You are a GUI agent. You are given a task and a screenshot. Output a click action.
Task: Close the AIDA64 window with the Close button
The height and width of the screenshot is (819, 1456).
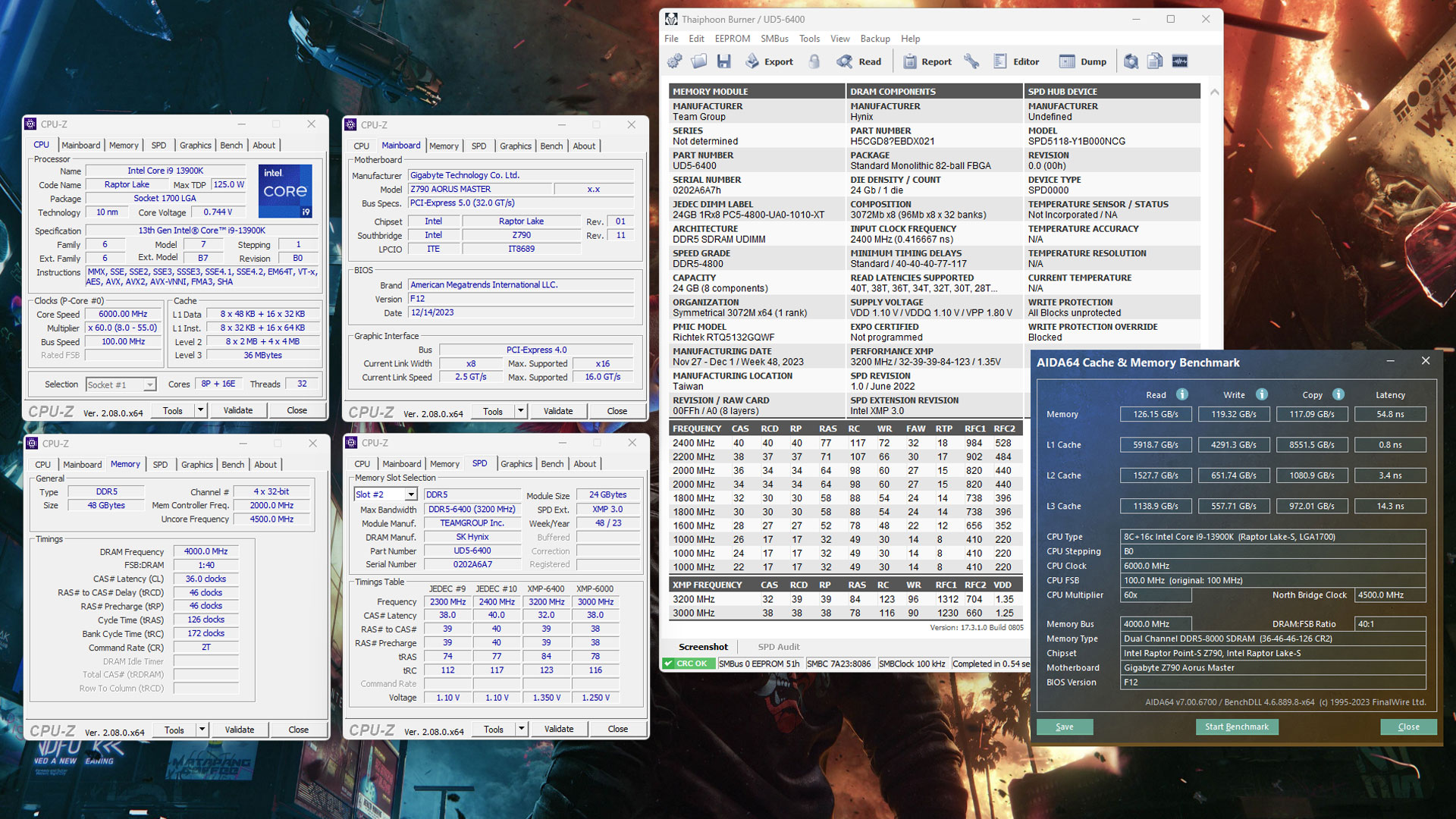[x=1408, y=726]
